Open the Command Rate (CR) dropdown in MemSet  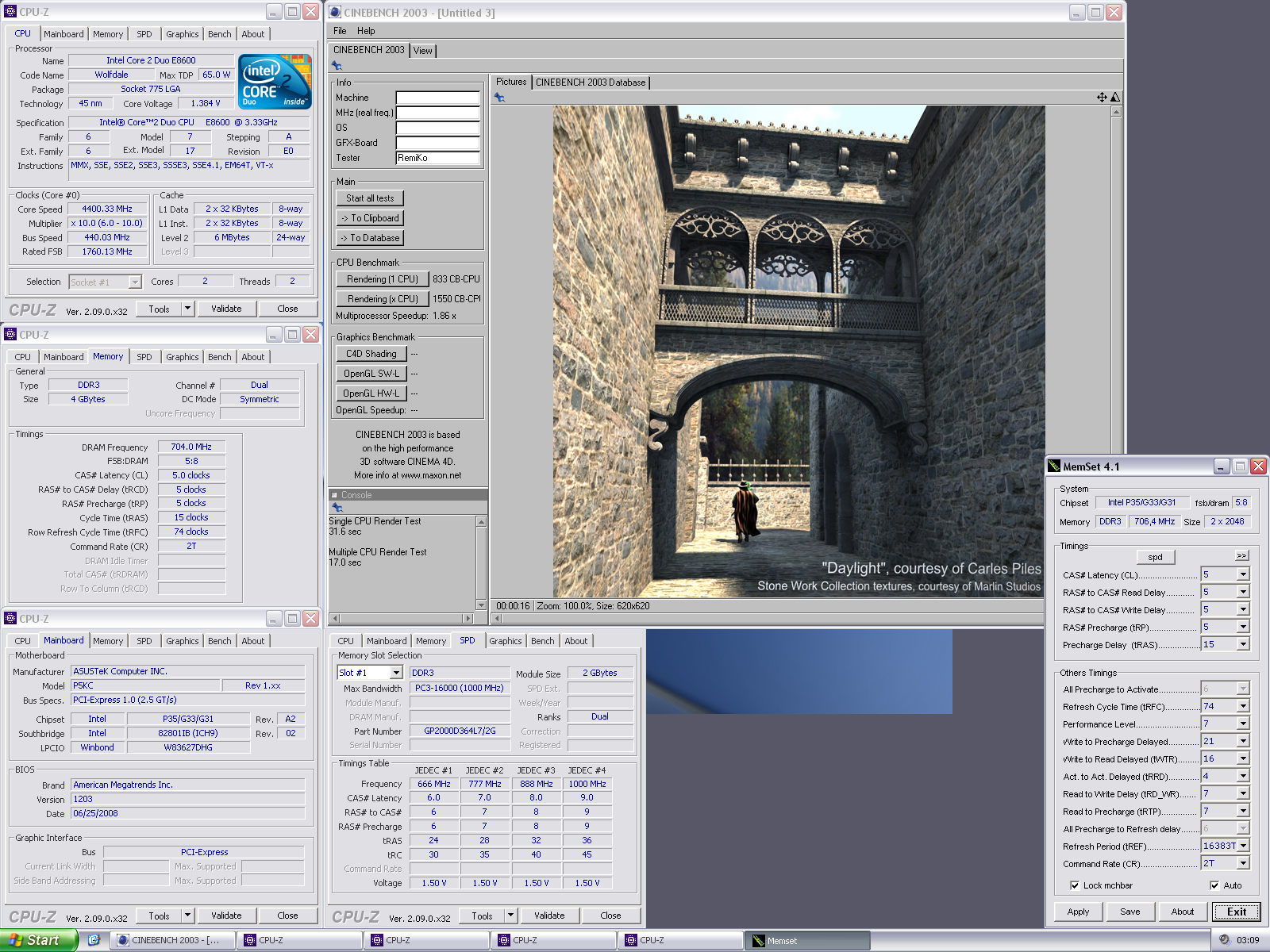tap(1243, 864)
